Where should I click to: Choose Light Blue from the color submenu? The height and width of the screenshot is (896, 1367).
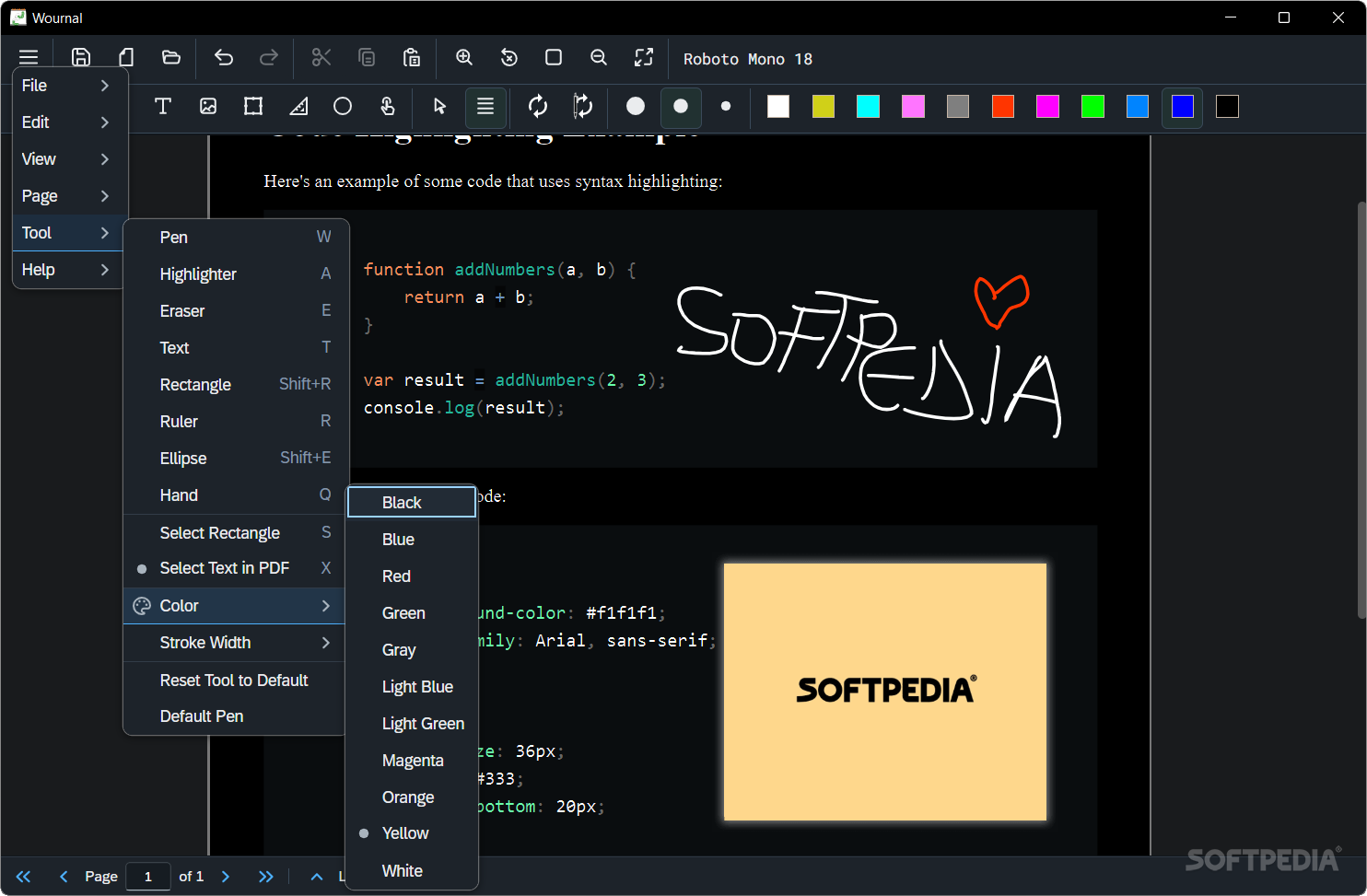pyautogui.click(x=412, y=687)
